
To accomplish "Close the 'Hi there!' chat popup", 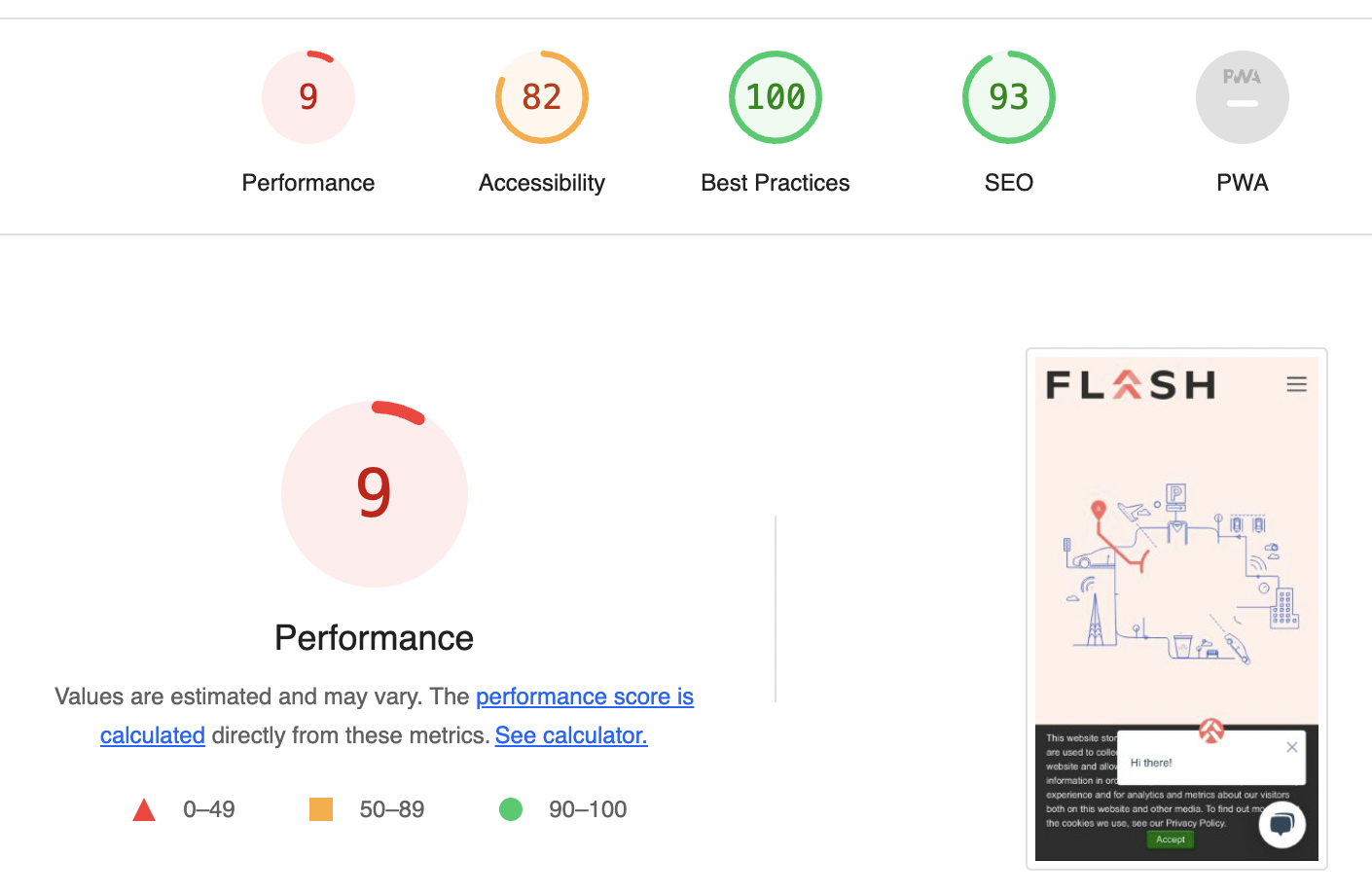I will point(1291,747).
